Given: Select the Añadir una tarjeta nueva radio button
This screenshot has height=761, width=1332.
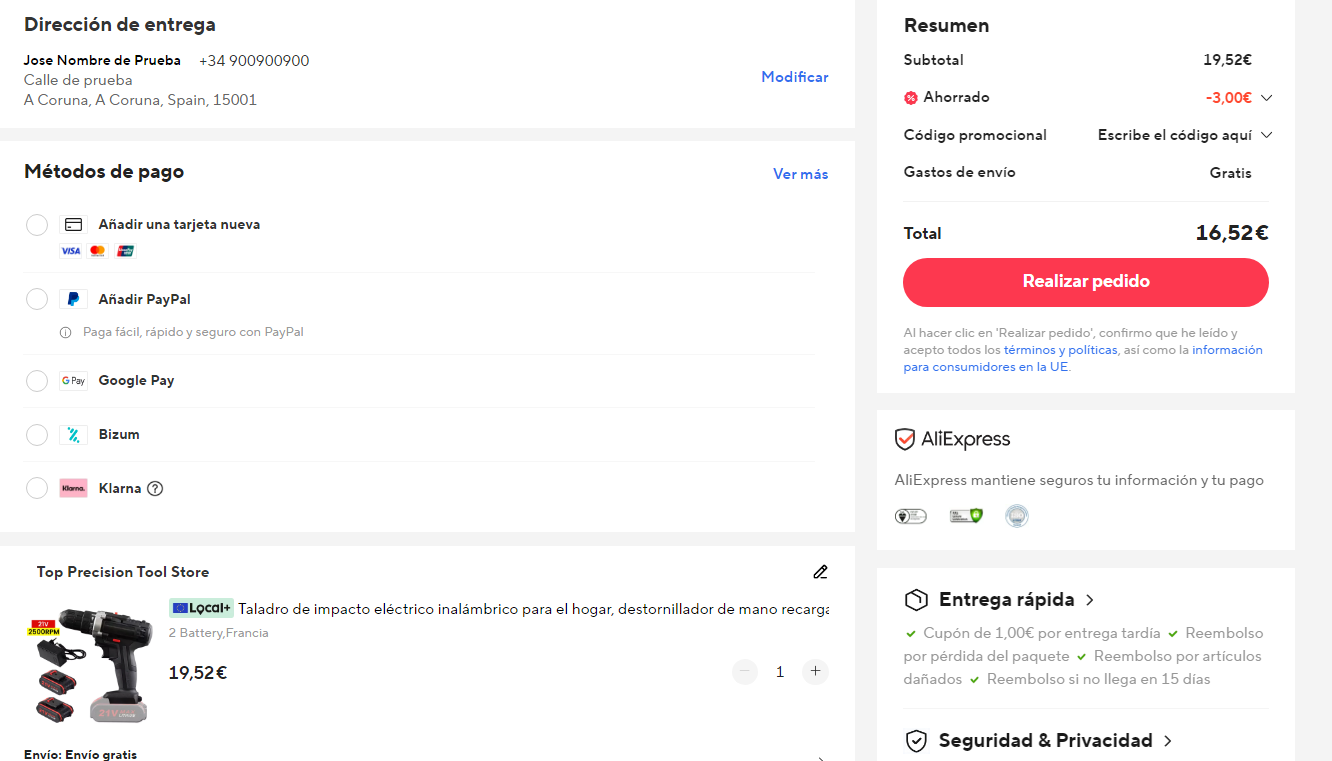Looking at the screenshot, I should pyautogui.click(x=37, y=225).
